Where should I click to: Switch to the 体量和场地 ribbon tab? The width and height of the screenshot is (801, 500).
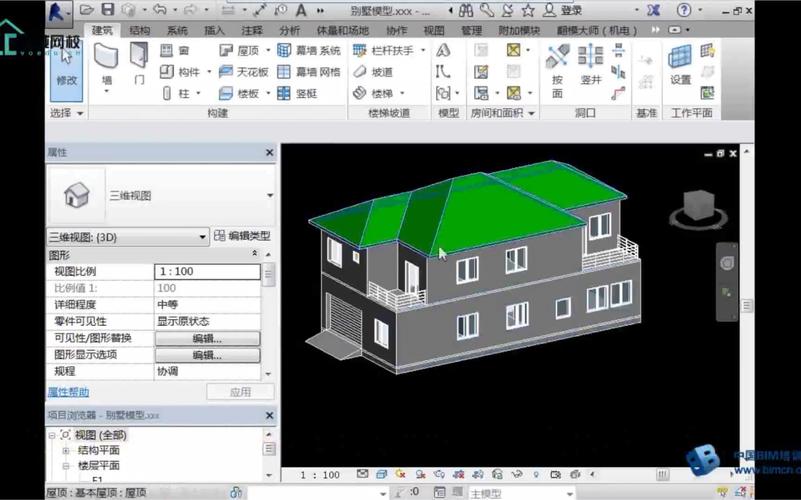click(x=342, y=30)
